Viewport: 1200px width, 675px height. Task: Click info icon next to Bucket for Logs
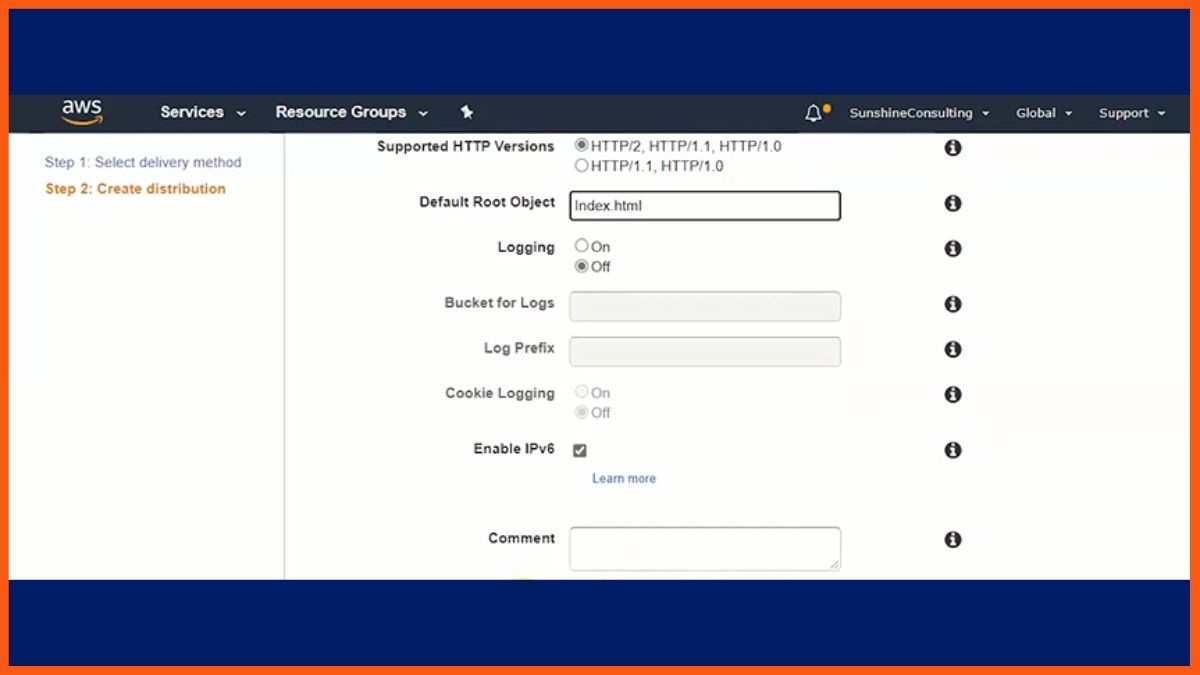click(953, 304)
